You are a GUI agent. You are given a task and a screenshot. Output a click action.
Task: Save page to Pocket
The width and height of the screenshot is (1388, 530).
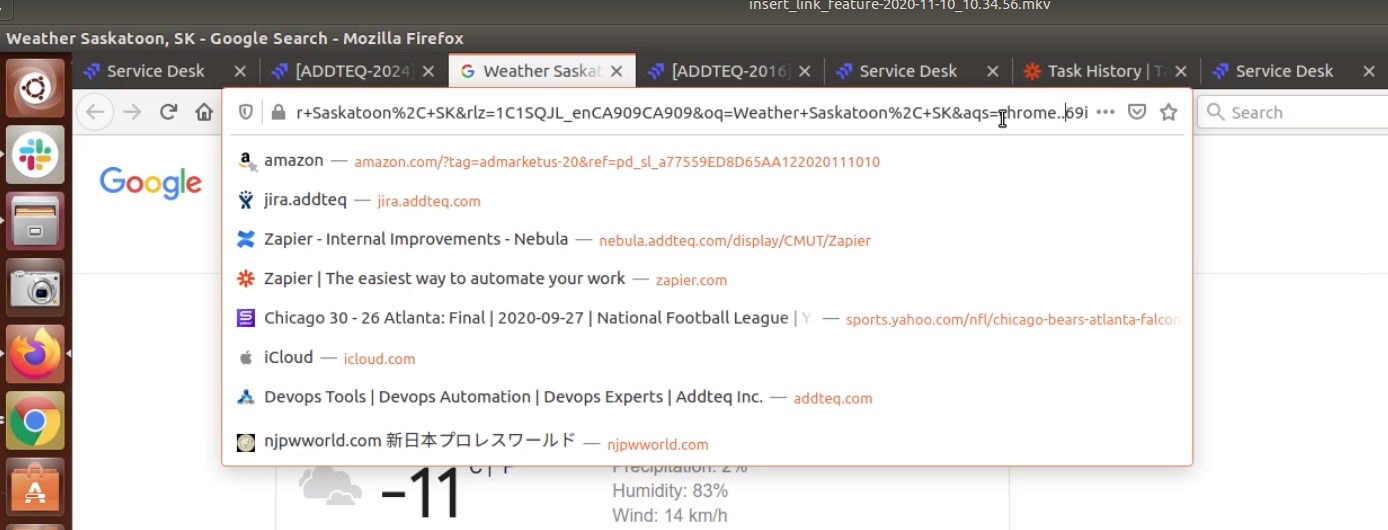click(1137, 112)
